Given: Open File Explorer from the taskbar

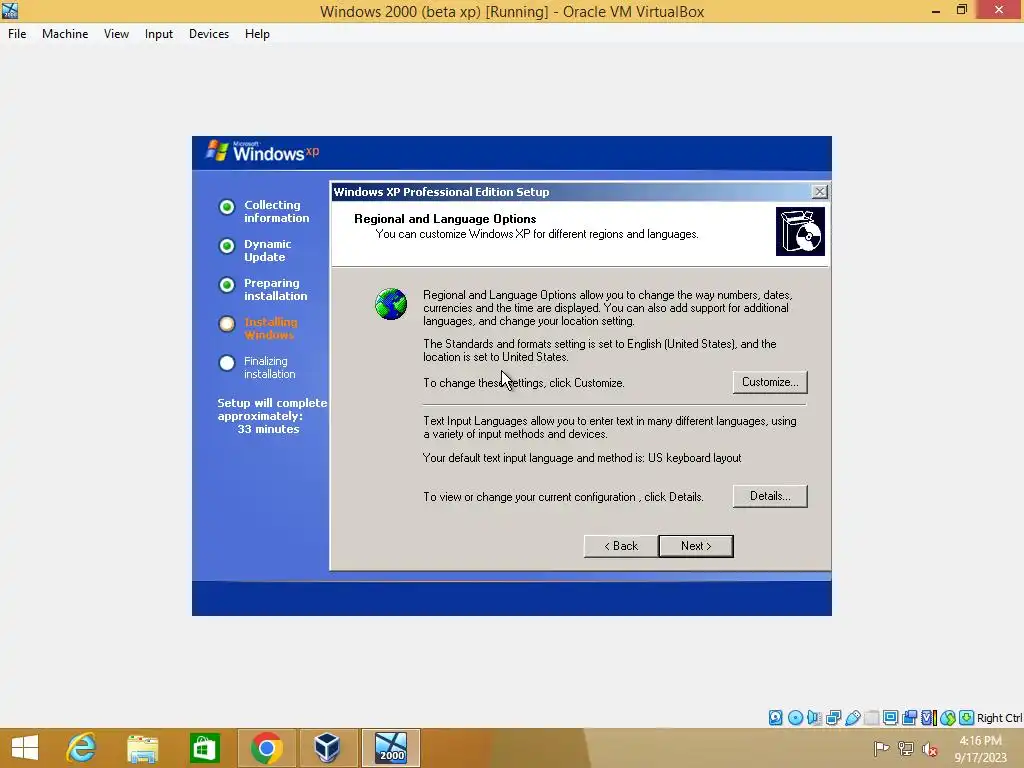Looking at the screenshot, I should 142,748.
